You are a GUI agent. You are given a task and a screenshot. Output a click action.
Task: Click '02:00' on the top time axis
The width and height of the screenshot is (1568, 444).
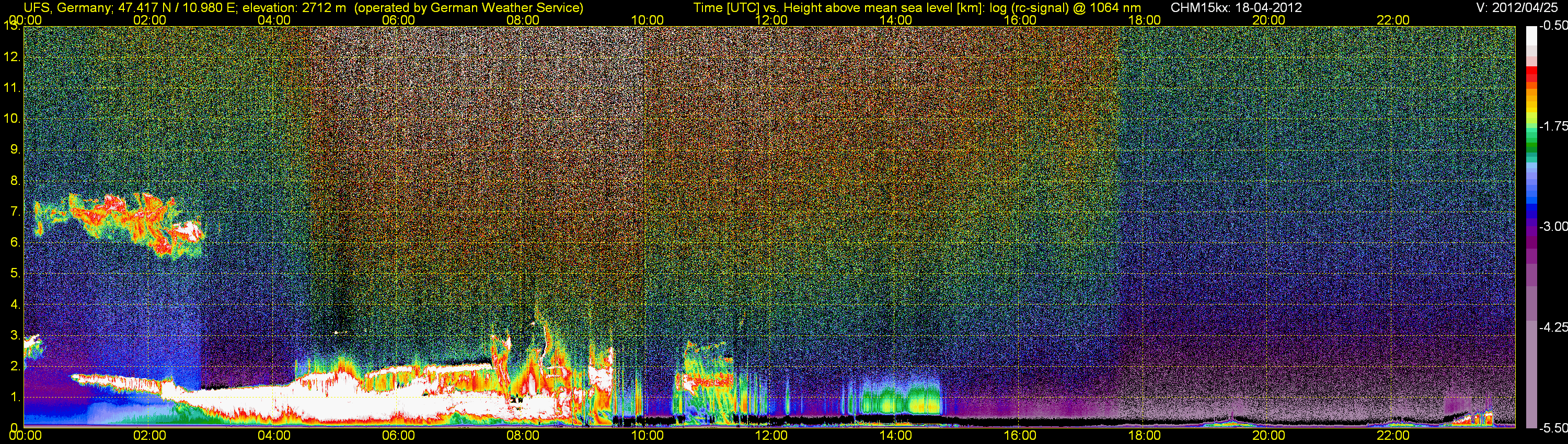tap(149, 20)
